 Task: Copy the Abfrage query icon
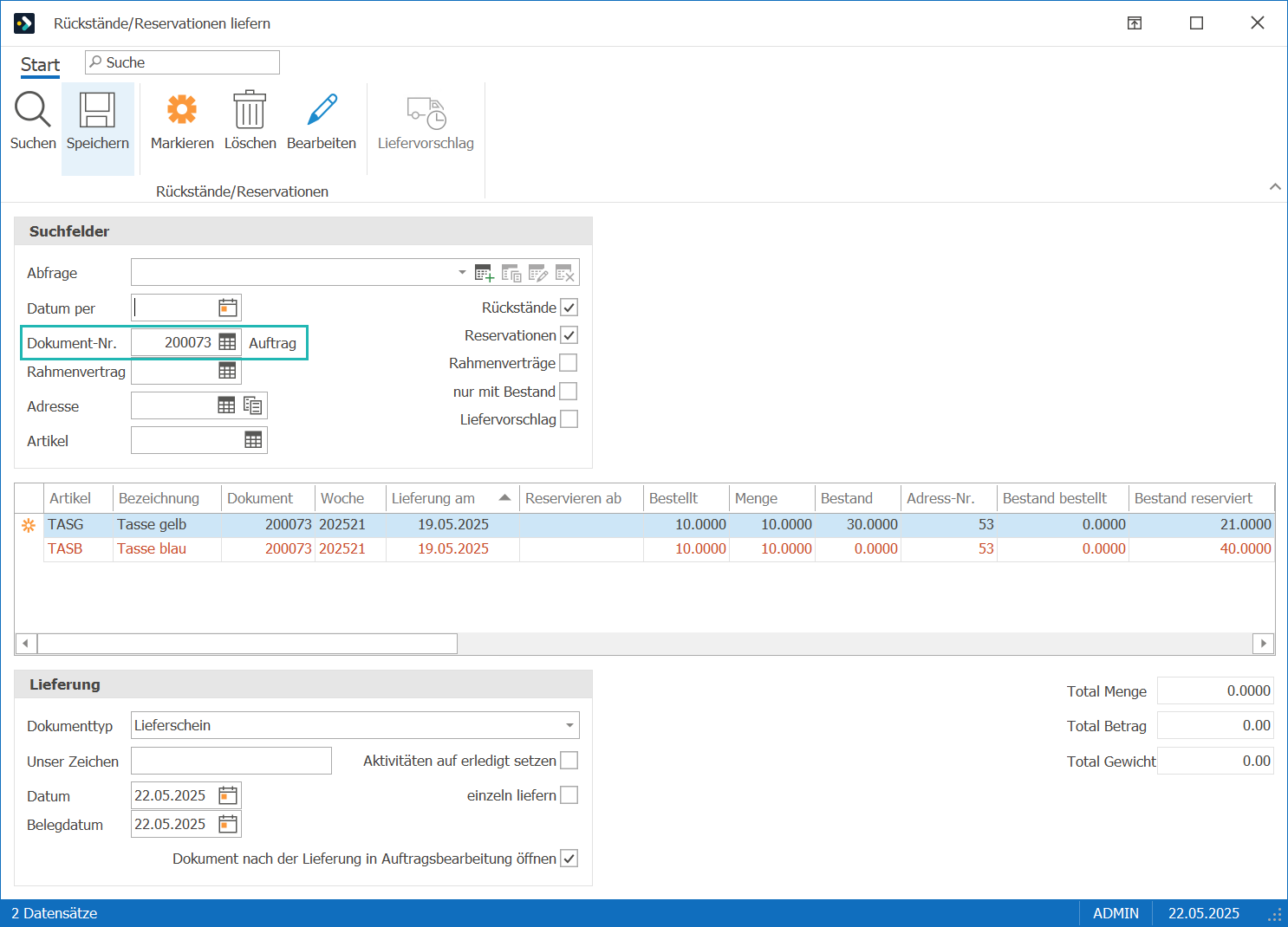[x=511, y=273]
